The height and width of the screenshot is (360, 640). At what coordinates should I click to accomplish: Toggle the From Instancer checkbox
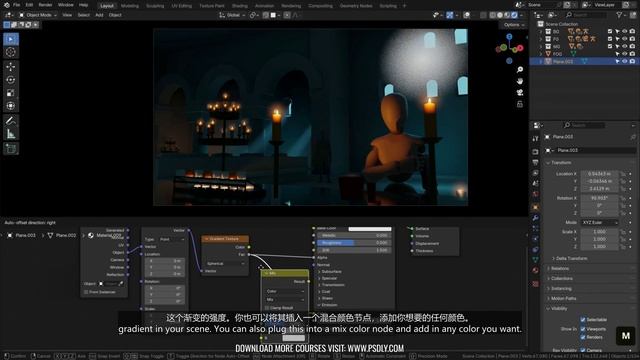pyautogui.click(x=86, y=292)
